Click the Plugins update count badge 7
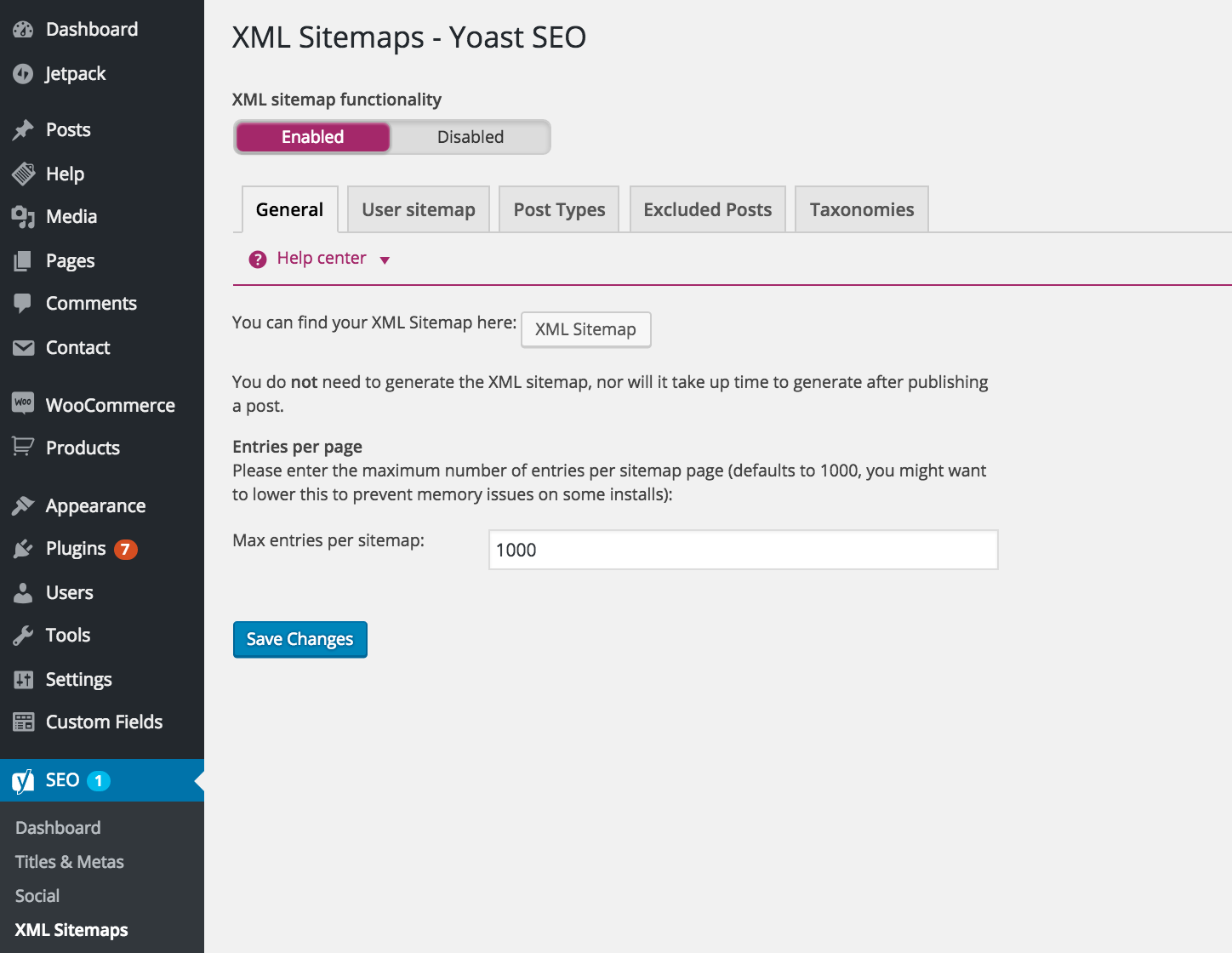1232x953 pixels. click(x=126, y=550)
